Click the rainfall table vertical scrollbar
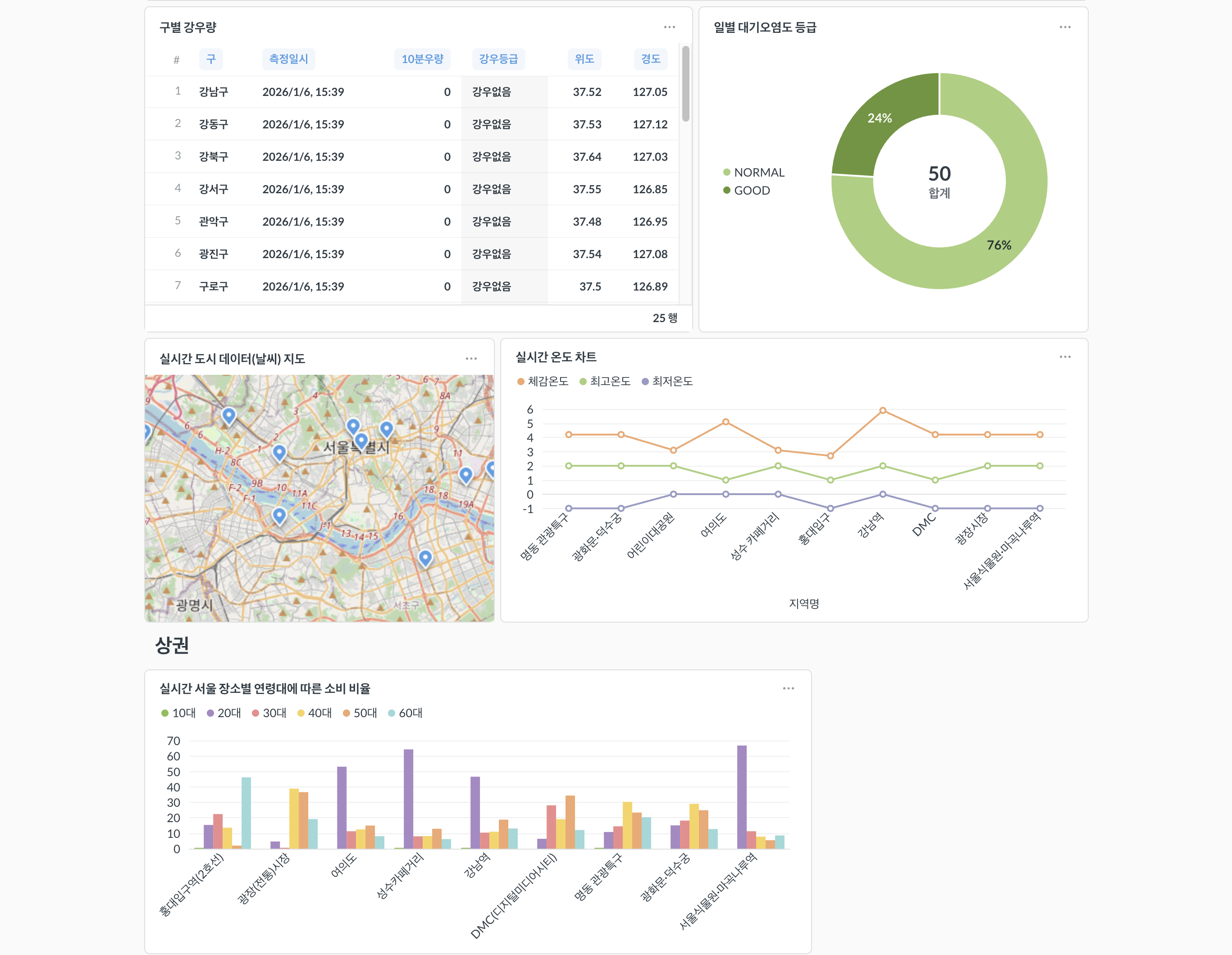 click(685, 85)
